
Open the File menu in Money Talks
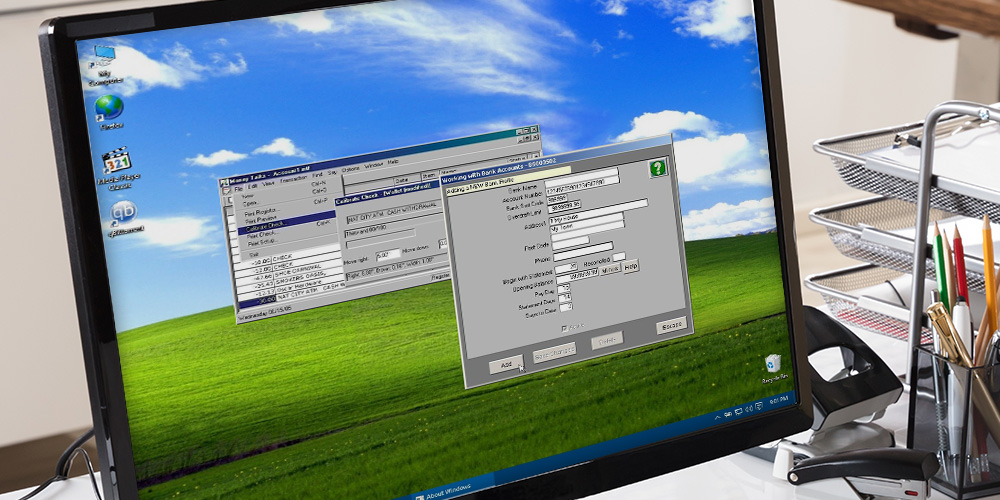tap(239, 189)
